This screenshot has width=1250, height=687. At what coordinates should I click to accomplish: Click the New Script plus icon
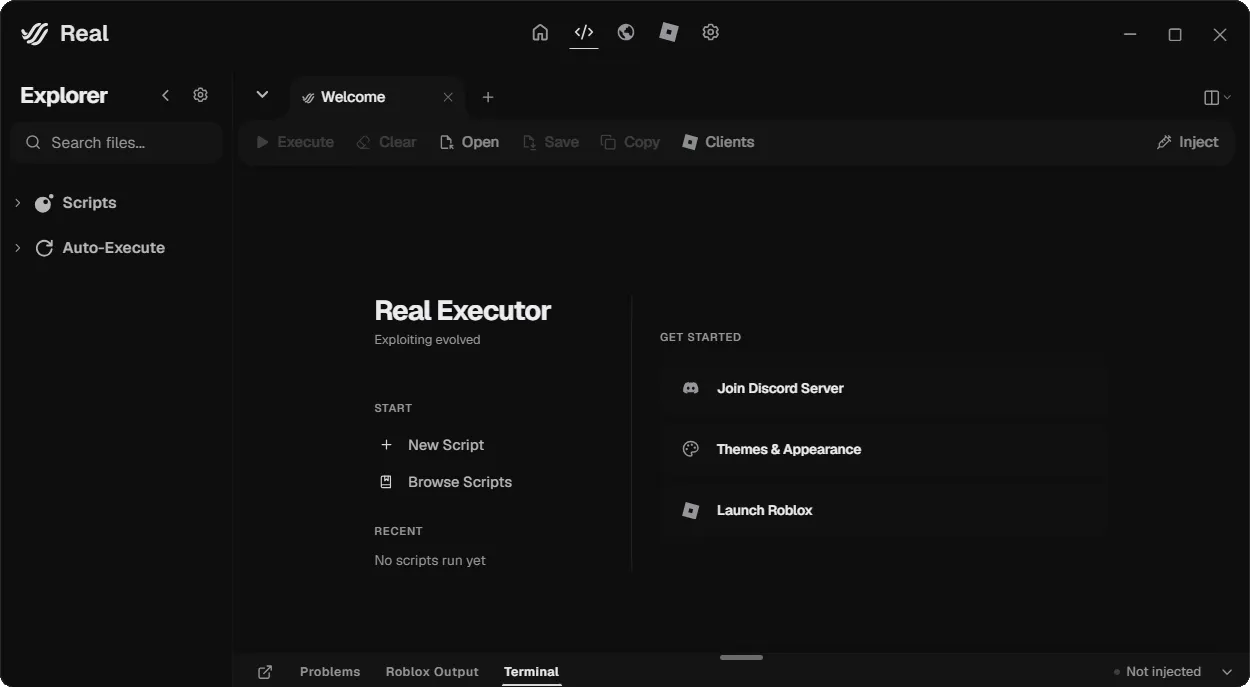(x=386, y=445)
